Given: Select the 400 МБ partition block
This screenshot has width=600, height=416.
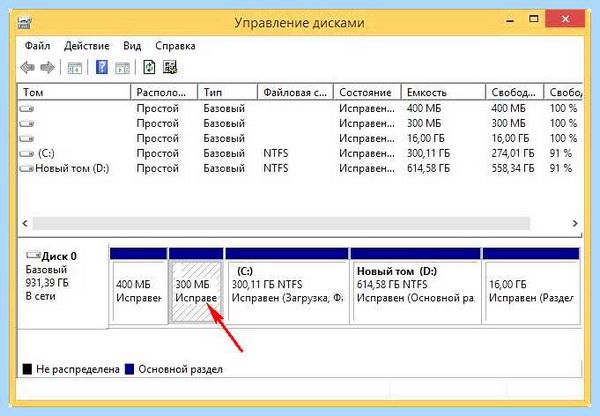Looking at the screenshot, I should tap(139, 286).
